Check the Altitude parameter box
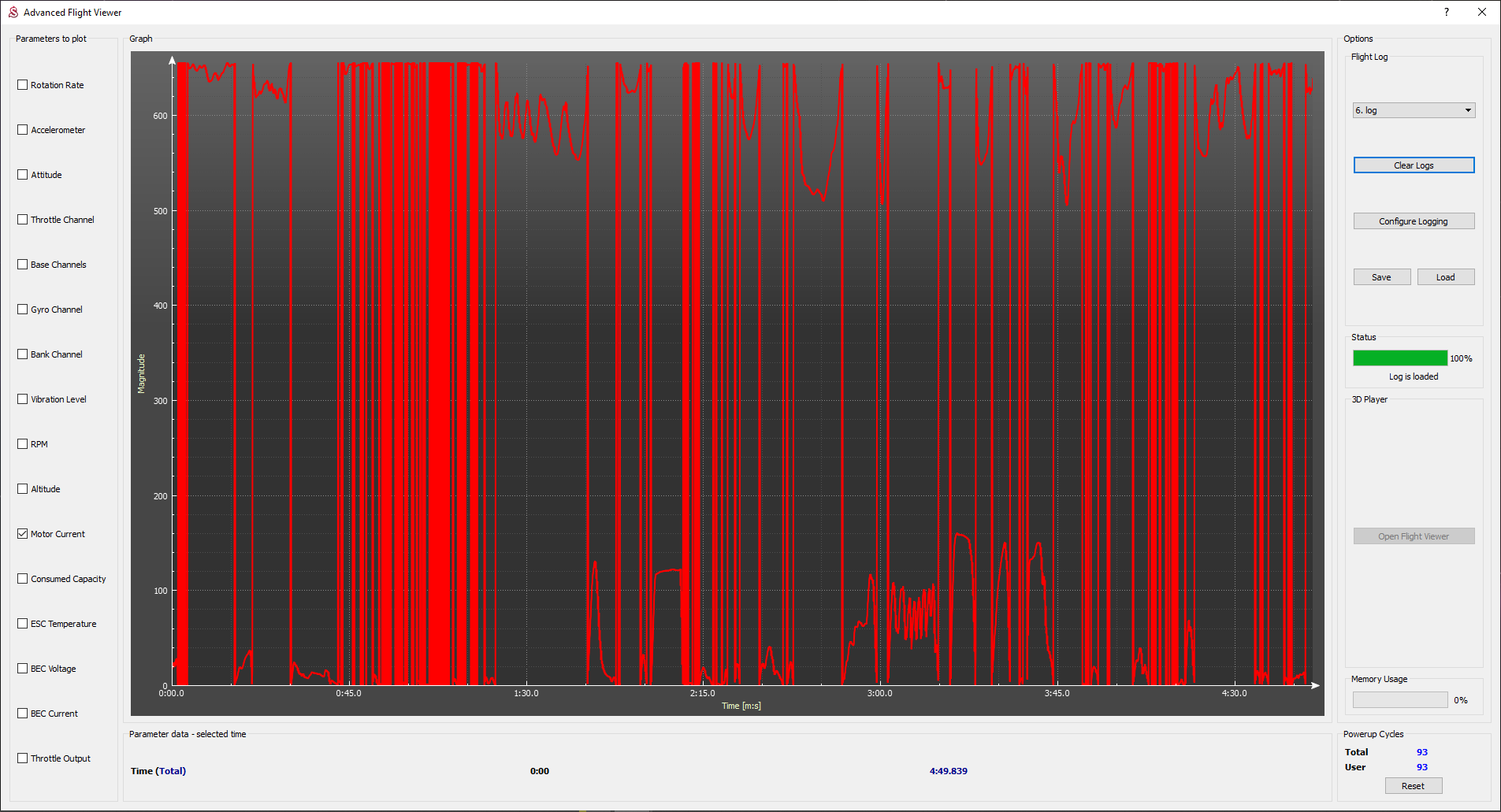Viewport: 1501px width, 812px height. pos(23,489)
